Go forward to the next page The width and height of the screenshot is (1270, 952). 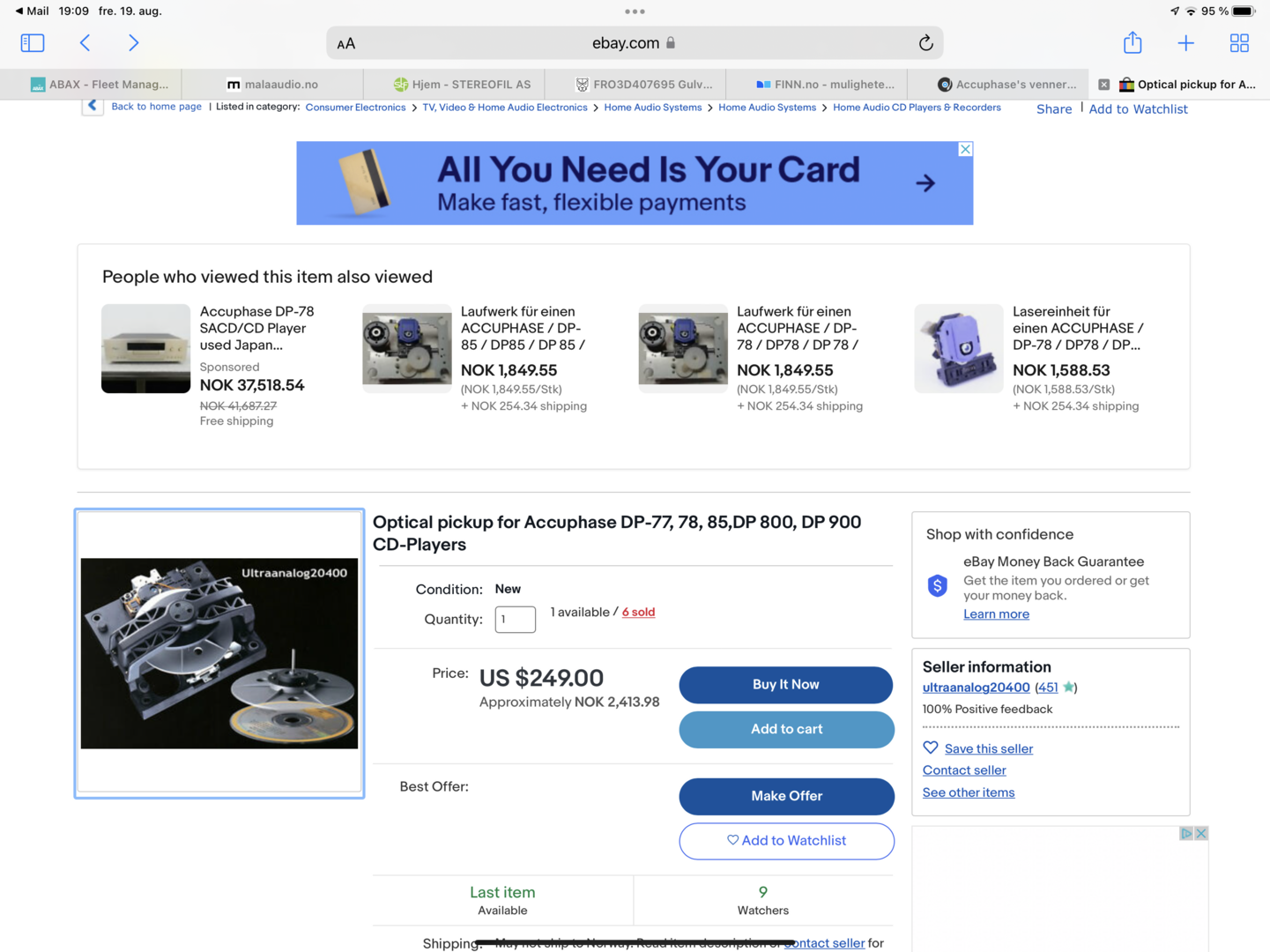[134, 42]
